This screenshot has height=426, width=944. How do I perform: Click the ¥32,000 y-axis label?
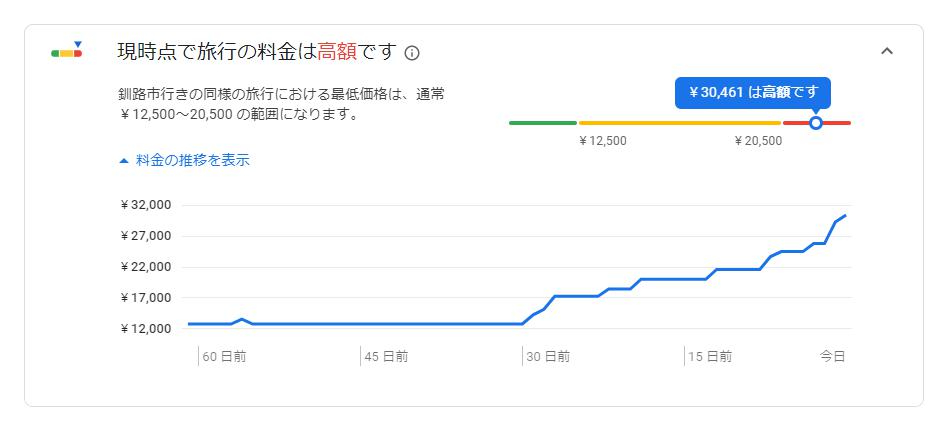click(x=146, y=205)
